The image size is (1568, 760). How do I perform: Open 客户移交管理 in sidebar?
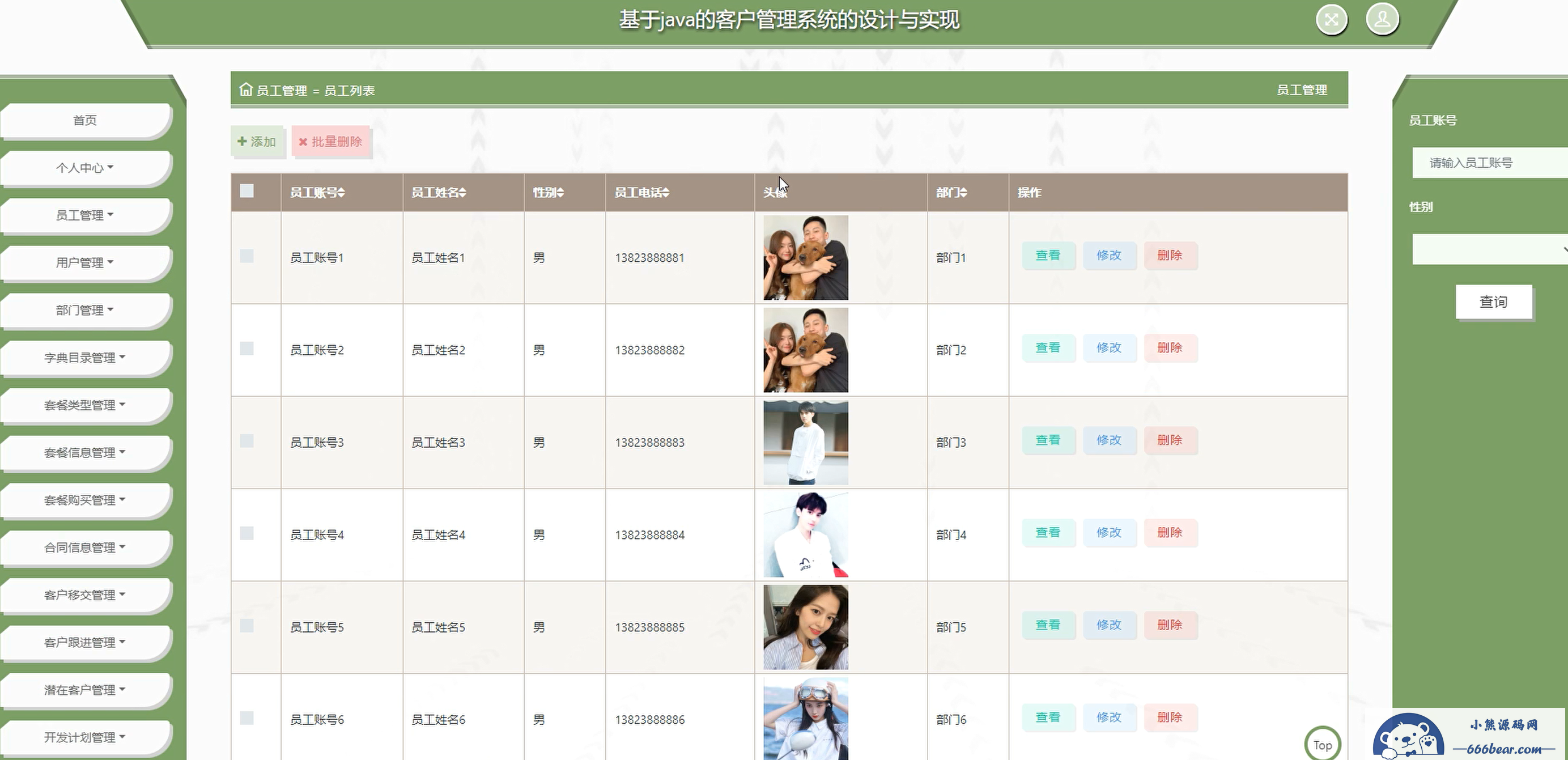click(x=85, y=595)
